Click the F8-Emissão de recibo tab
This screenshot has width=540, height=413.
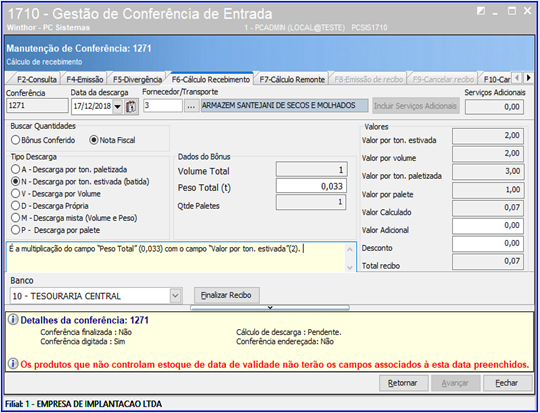pyautogui.click(x=368, y=80)
